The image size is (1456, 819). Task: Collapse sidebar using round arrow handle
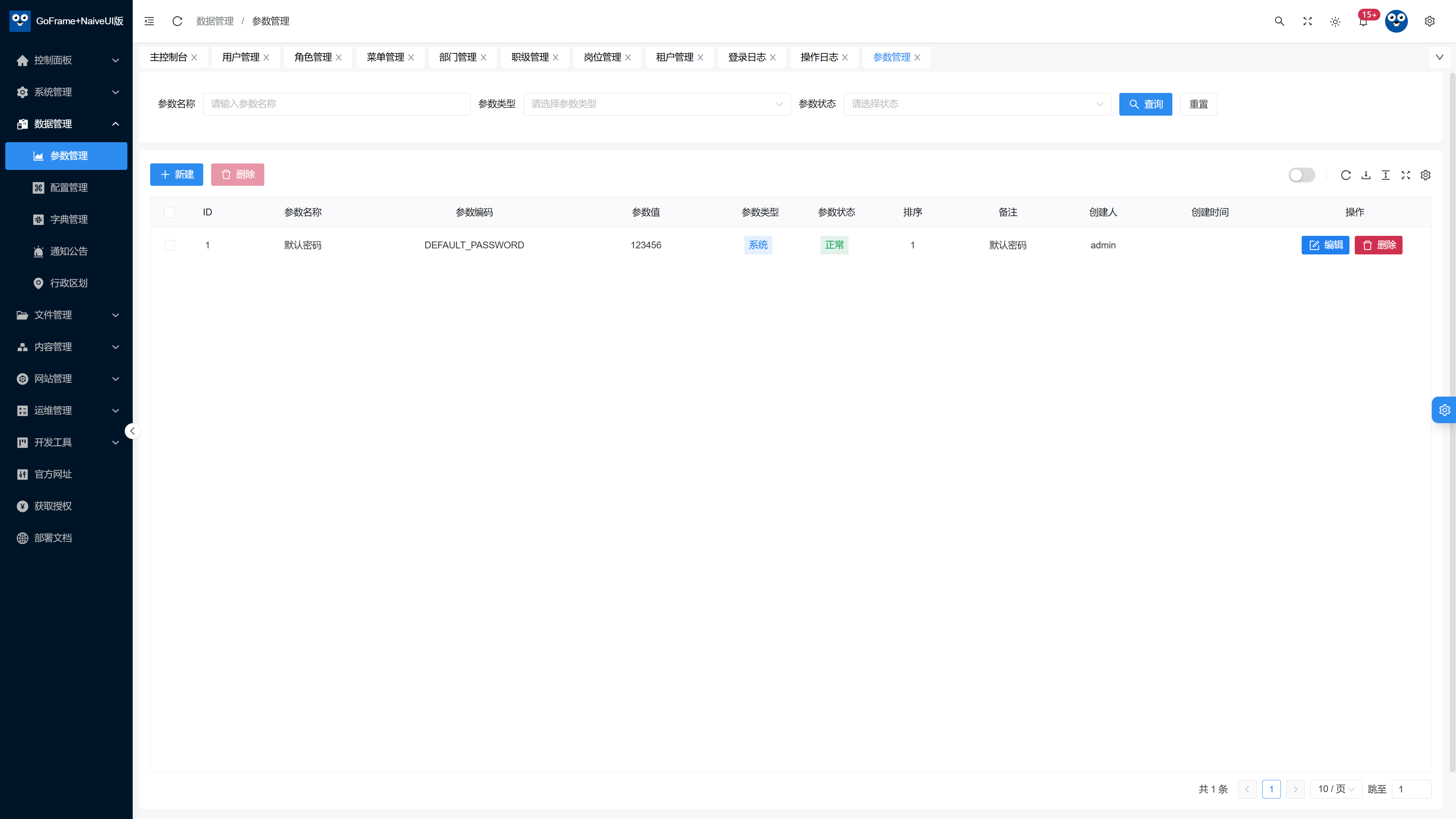132,431
